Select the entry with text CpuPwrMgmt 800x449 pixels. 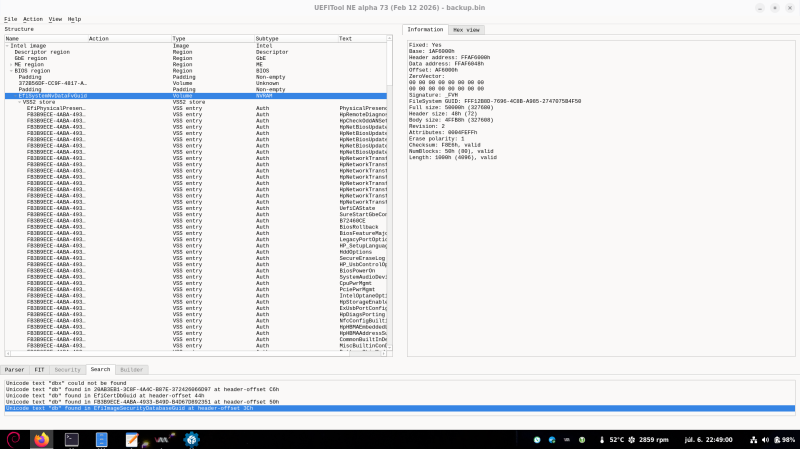pyautogui.click(x=195, y=283)
